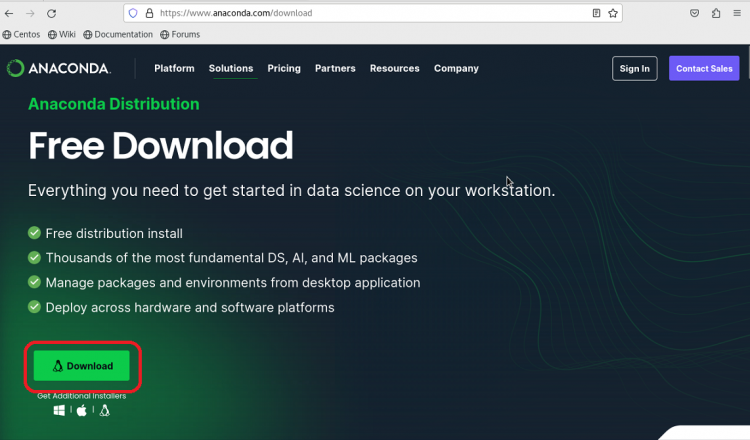
Task: Click the Contact Sales button
Action: click(x=704, y=69)
